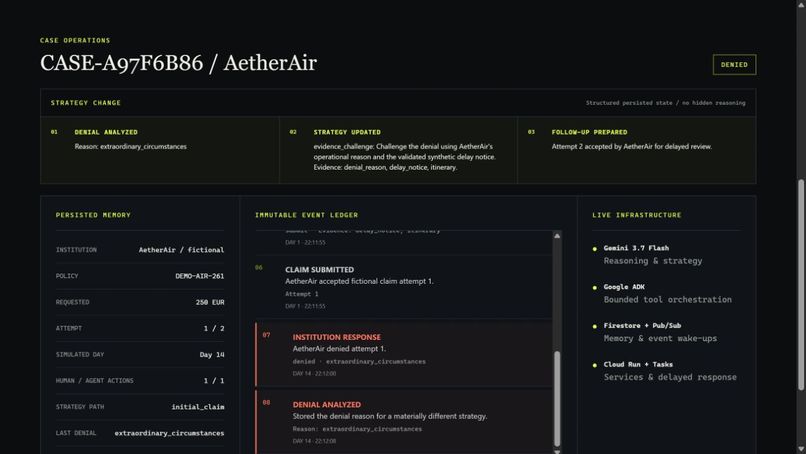Click 'Stored the denial reason' description

(390, 416)
